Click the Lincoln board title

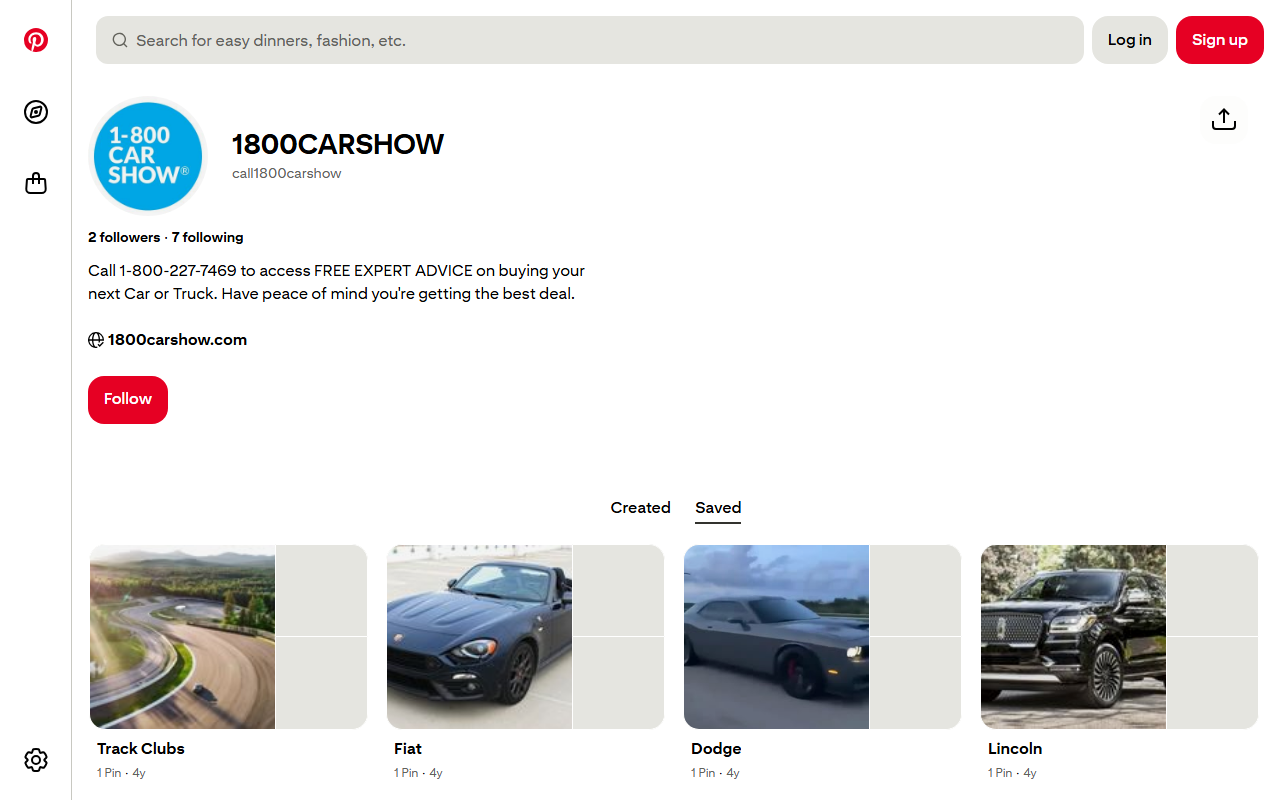[1015, 749]
